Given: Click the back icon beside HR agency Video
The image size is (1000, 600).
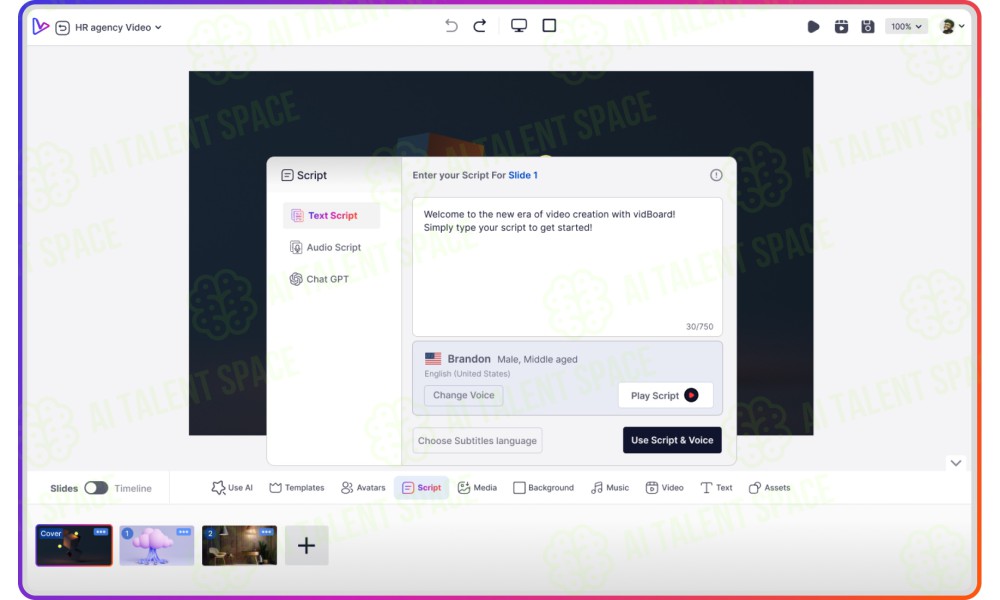Looking at the screenshot, I should click(62, 27).
